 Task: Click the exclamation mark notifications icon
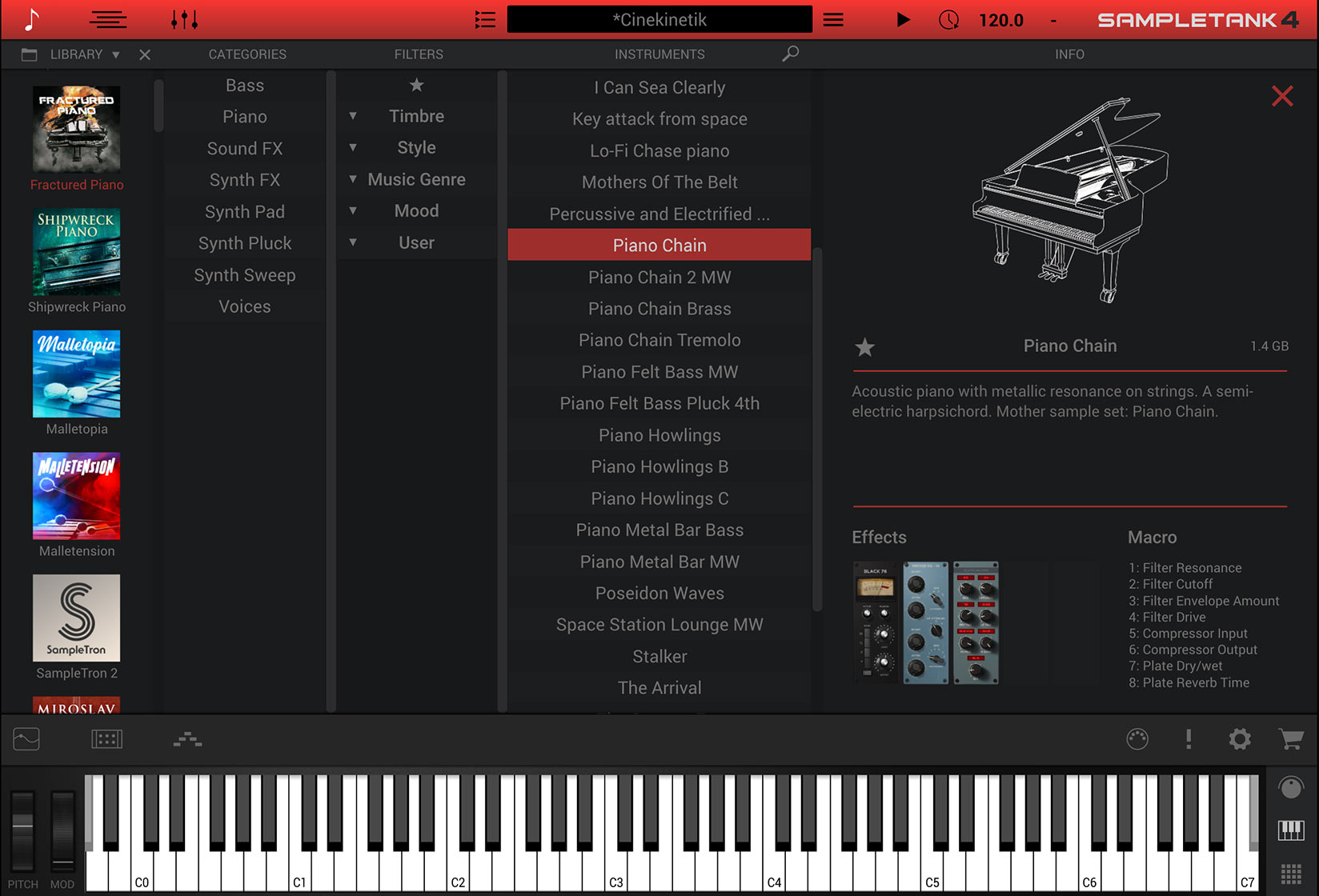[1189, 740]
